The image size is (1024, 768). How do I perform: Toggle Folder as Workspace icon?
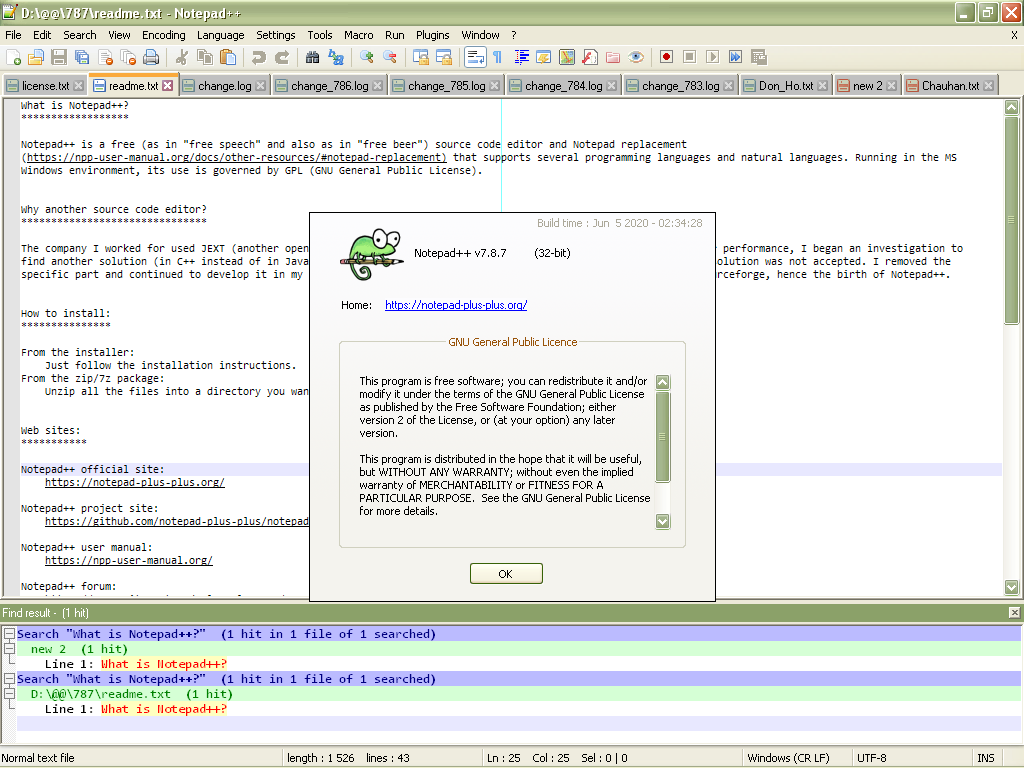tap(613, 57)
